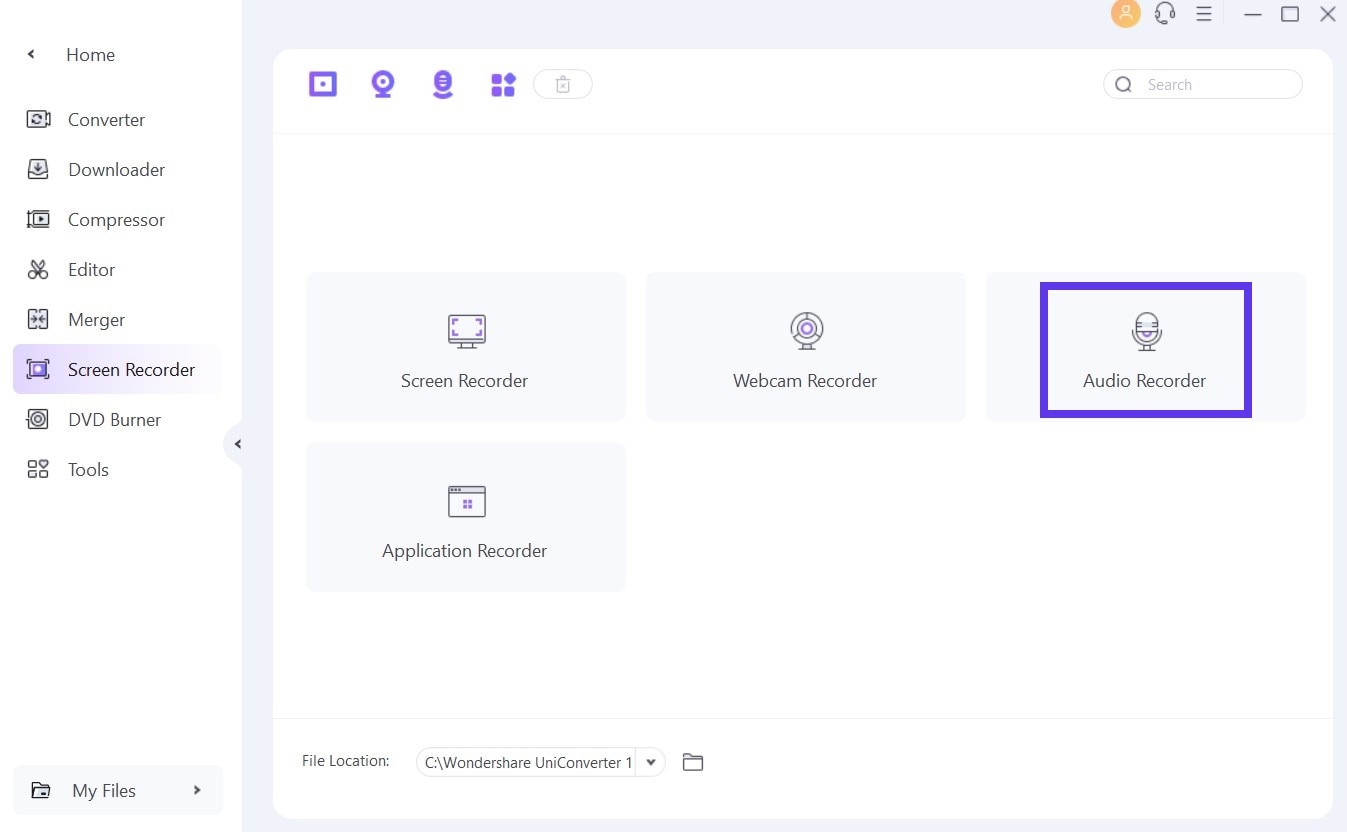The width and height of the screenshot is (1347, 832).
Task: Open output folder icon beside File Location
Action: tap(693, 762)
